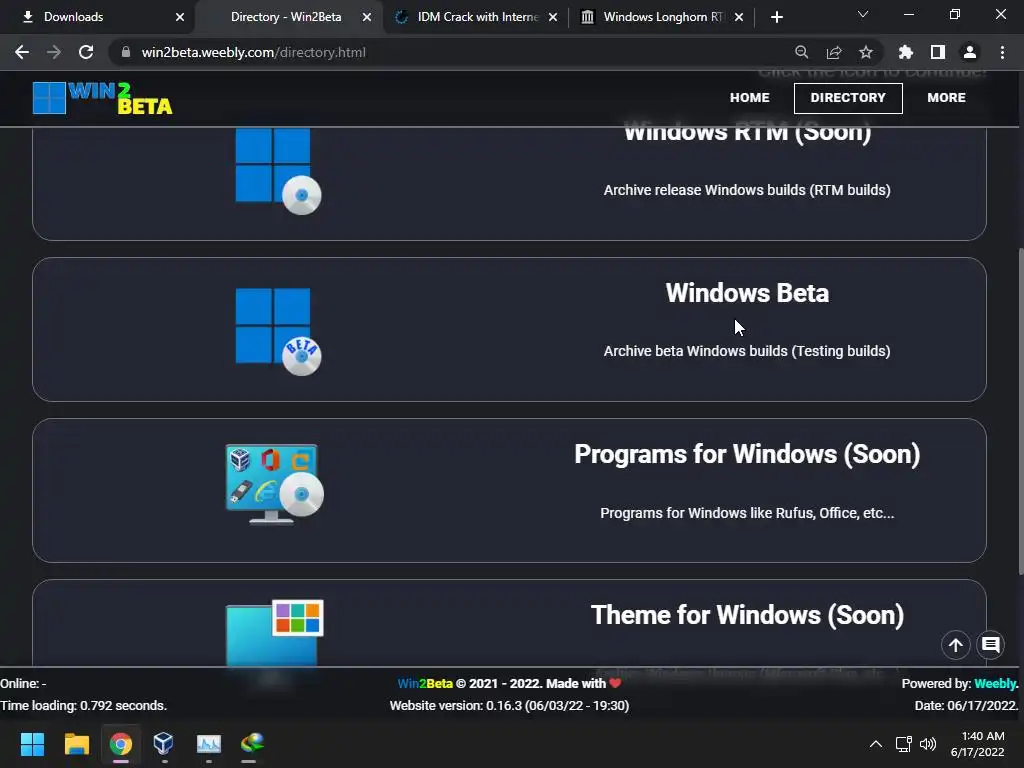The image size is (1024, 768).
Task: Open the browser zoom indicator
Action: (801, 52)
